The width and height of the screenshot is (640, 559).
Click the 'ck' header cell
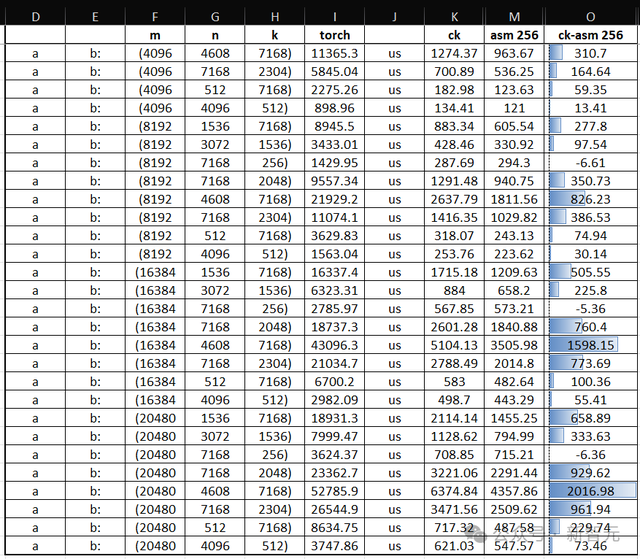tap(454, 35)
